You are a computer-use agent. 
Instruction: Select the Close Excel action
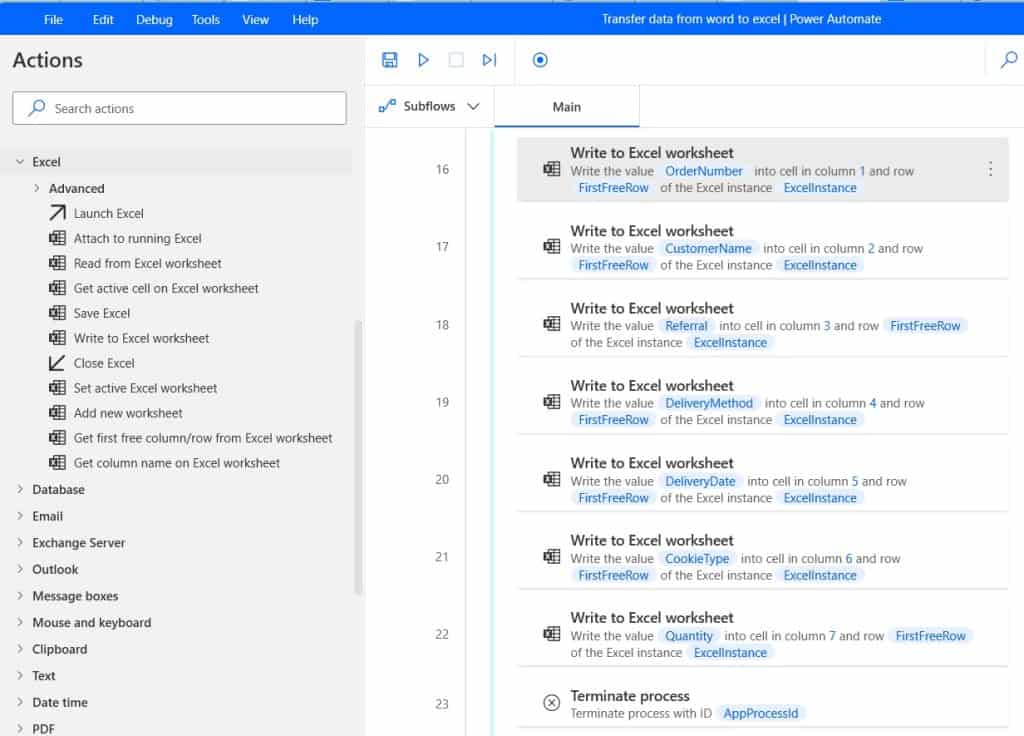click(104, 363)
